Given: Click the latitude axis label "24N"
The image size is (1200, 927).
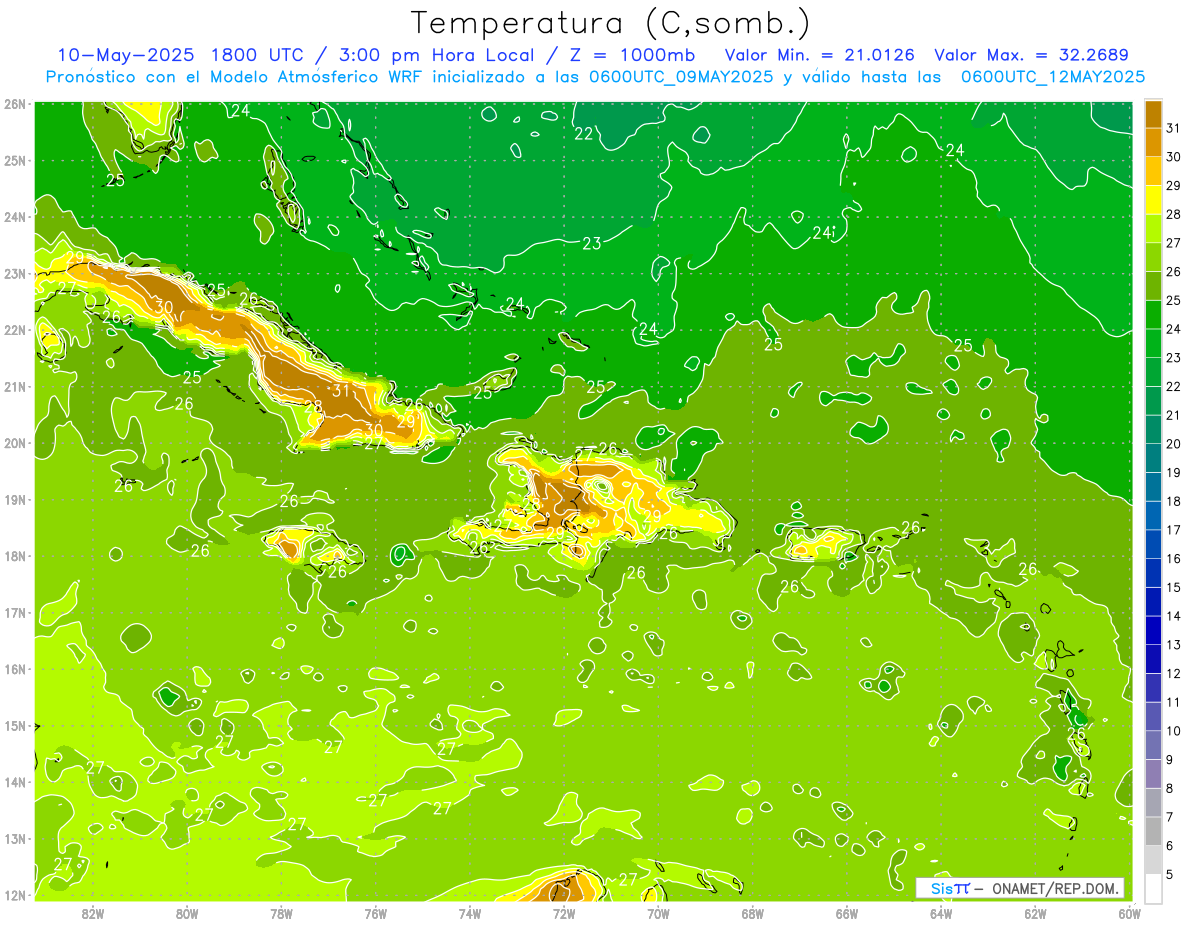Looking at the screenshot, I should pyautogui.click(x=15, y=217).
